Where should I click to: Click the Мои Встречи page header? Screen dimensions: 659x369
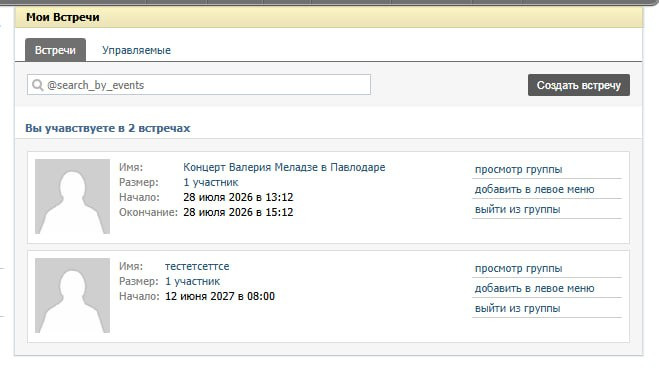(x=63, y=17)
